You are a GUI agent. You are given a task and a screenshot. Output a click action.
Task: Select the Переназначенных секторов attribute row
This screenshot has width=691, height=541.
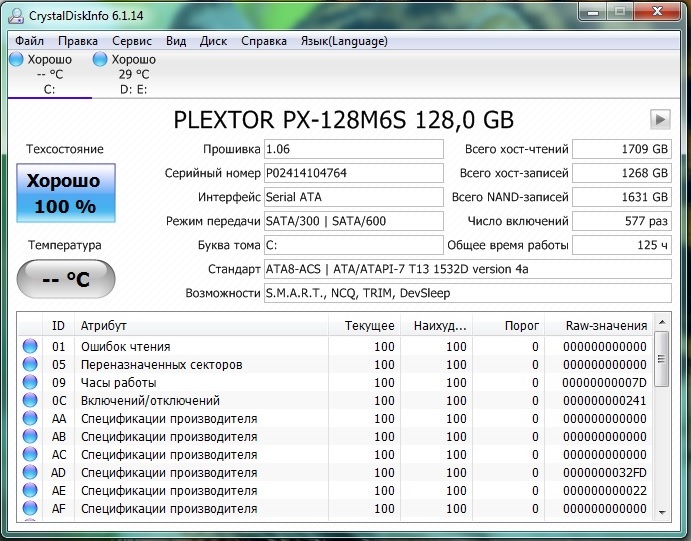pyautogui.click(x=335, y=364)
